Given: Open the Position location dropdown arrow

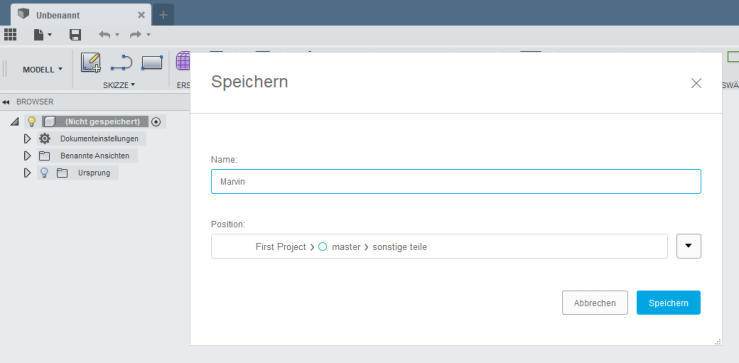Looking at the screenshot, I should 689,246.
